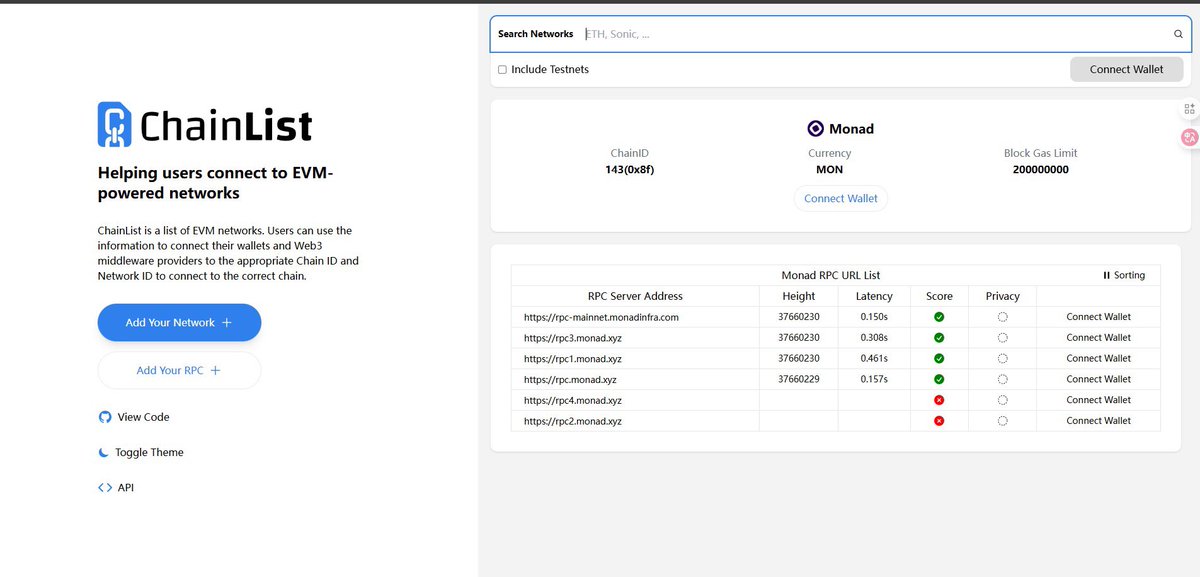
Task: Click the 37660229 height value
Action: click(x=798, y=379)
